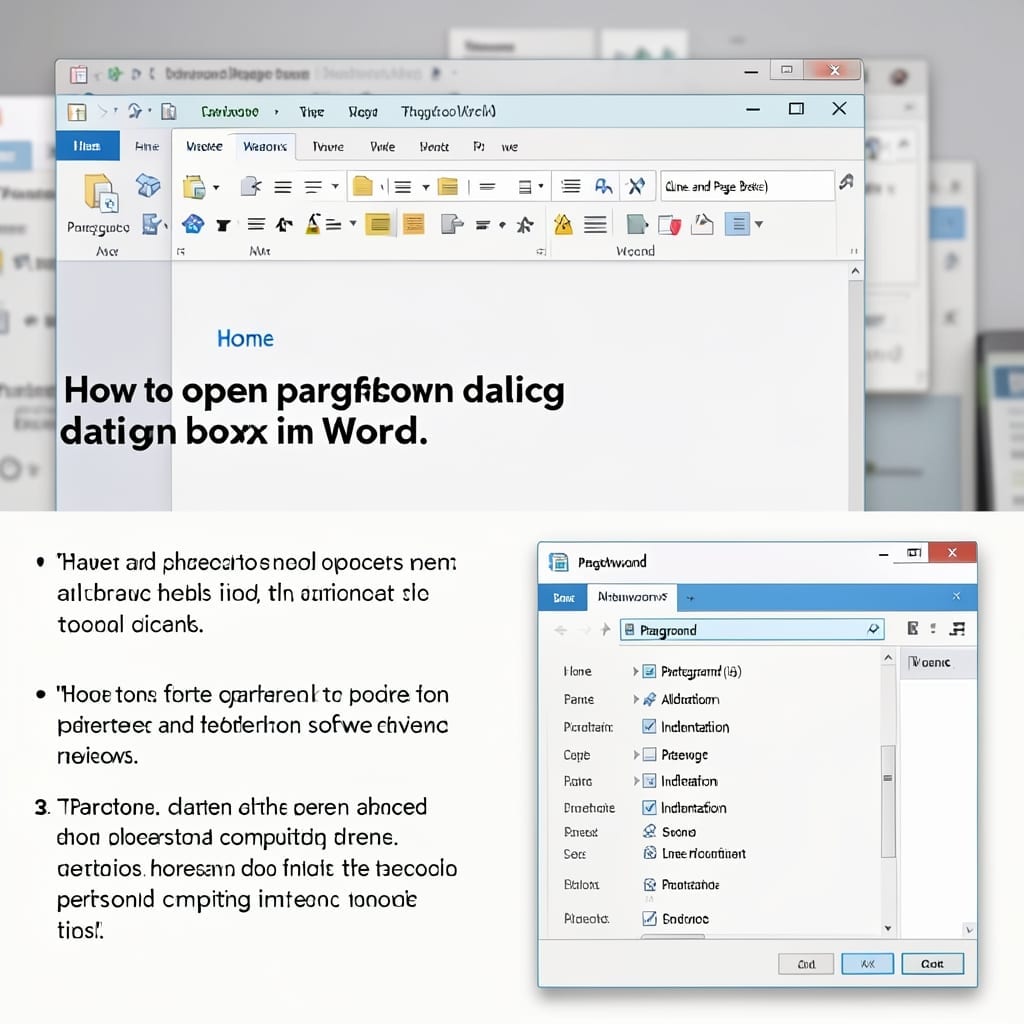The width and height of the screenshot is (1024, 1024).
Task: Click the up arrow navigation icon in dialog
Action: (605, 630)
